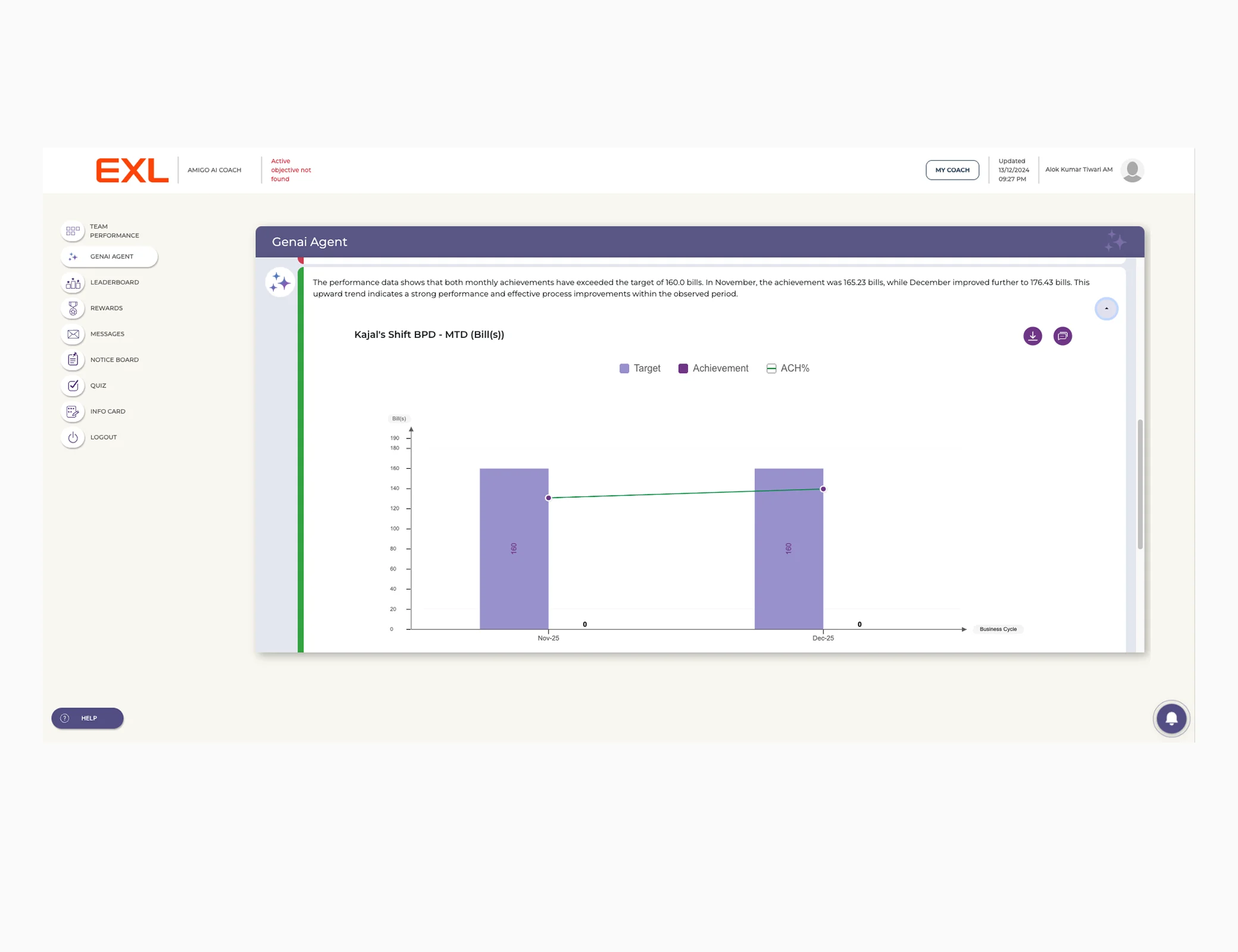
Task: Click the Nov-25 ACH% data point
Action: pos(548,498)
